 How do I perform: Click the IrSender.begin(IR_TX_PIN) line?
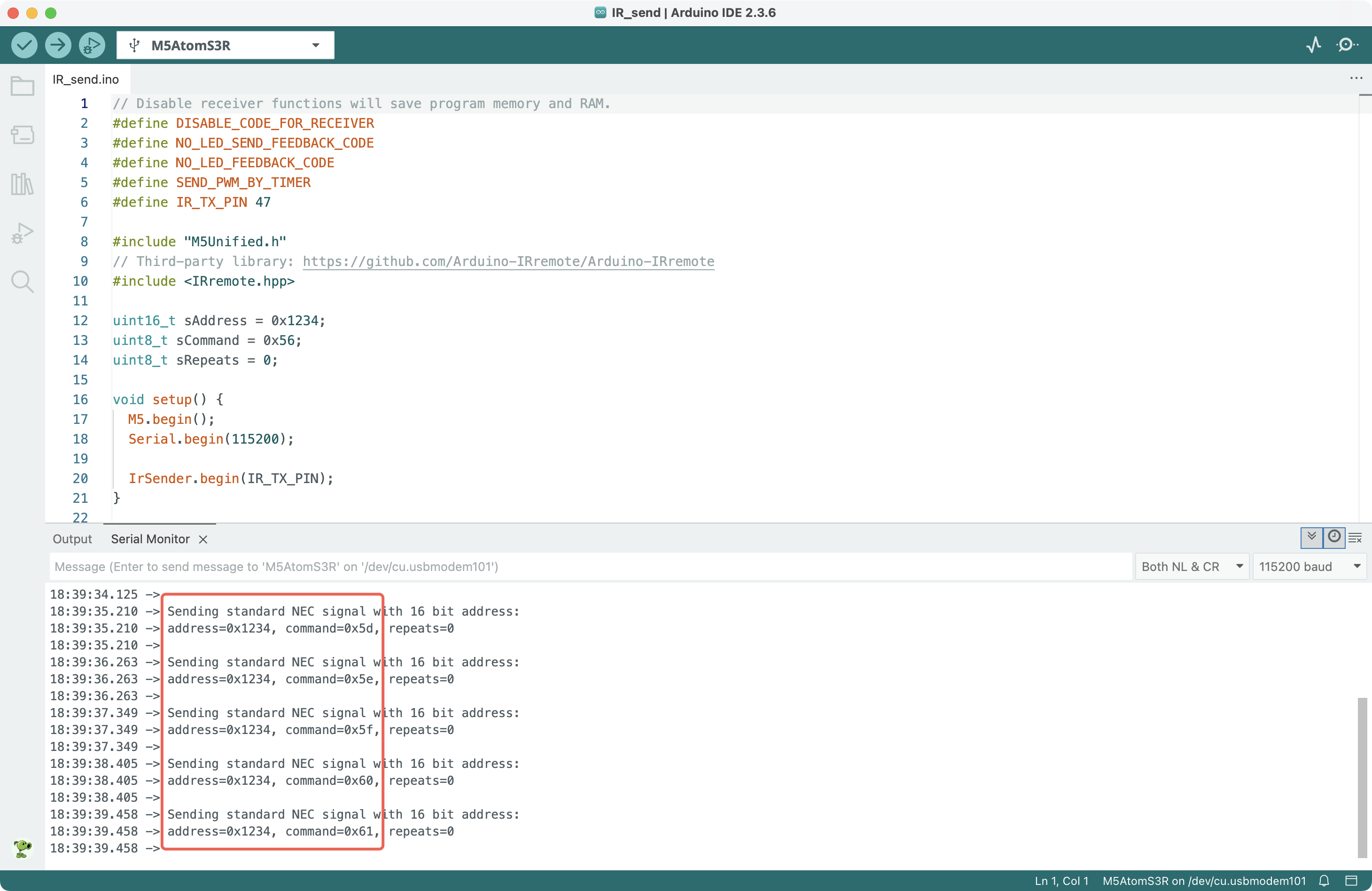[231, 478]
